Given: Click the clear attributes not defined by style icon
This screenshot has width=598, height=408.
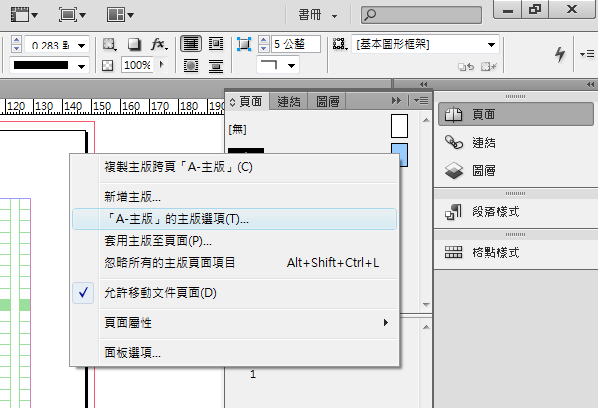Looking at the screenshot, I should pyautogui.click(x=489, y=67).
